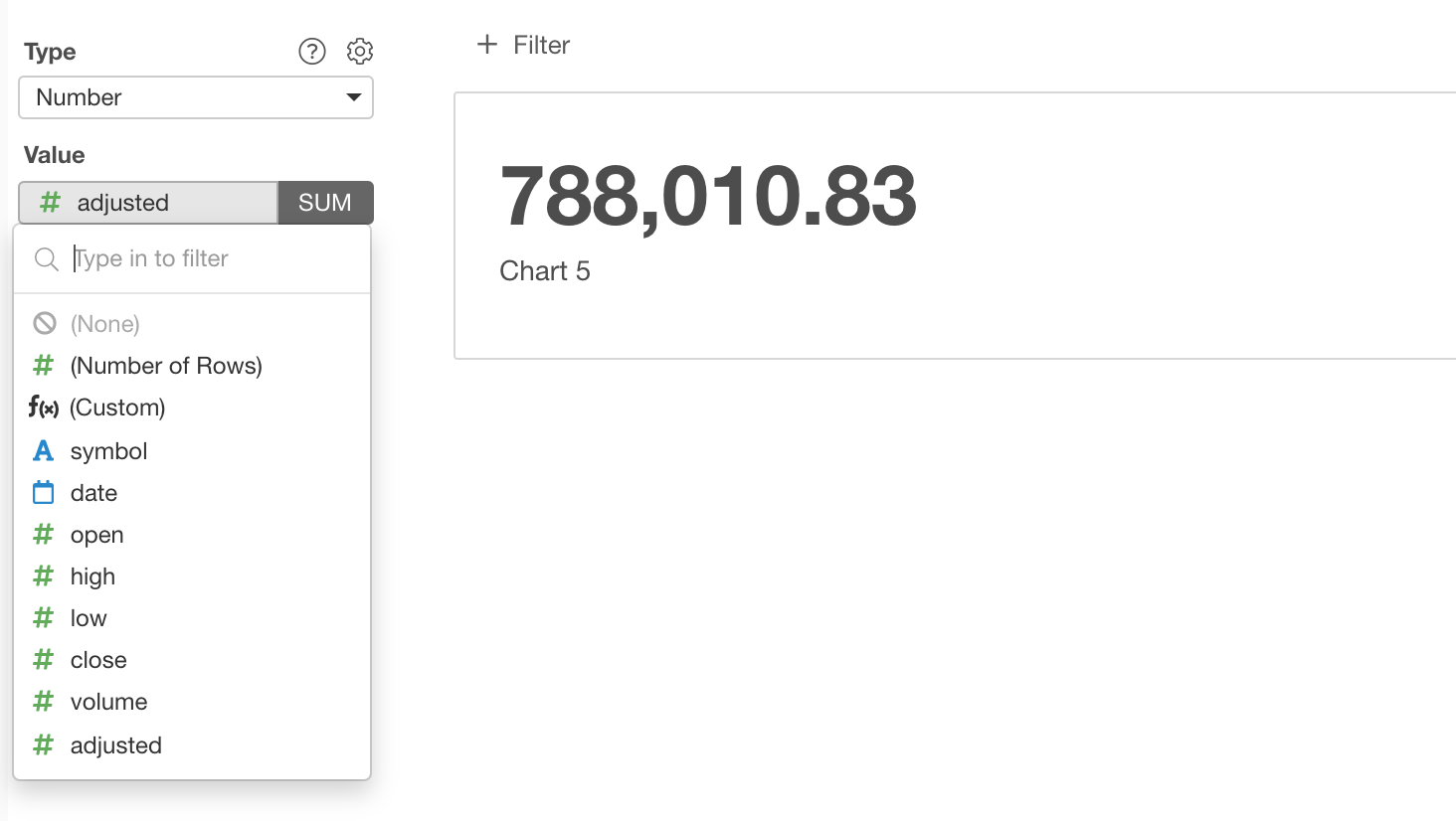Click the plus icon next to Filter
This screenshot has height=821, width=1456.
point(486,44)
